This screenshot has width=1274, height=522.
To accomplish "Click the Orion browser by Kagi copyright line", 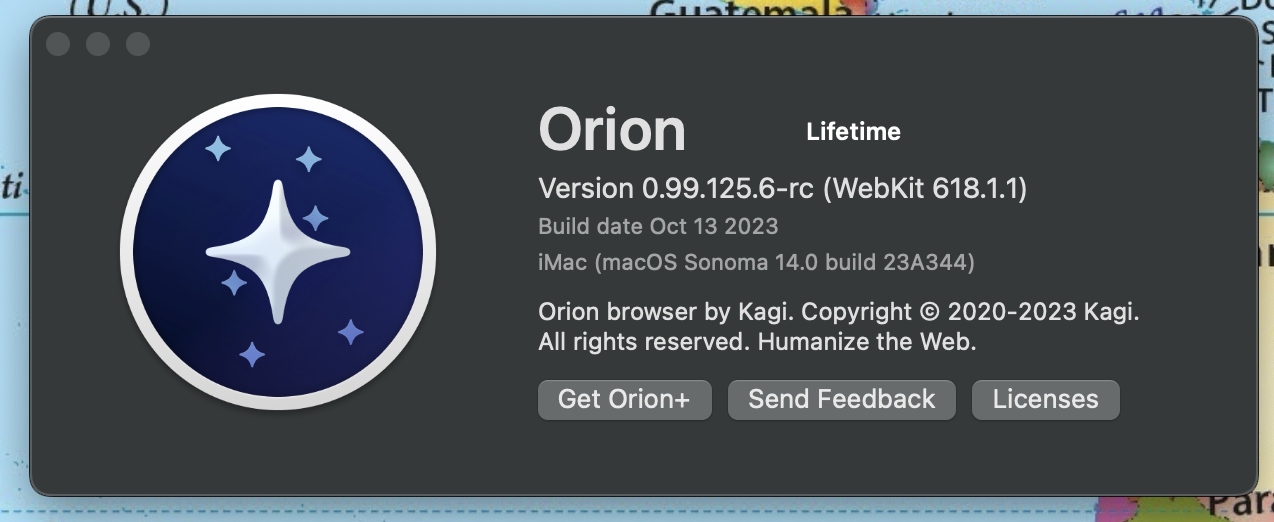I will (838, 312).
